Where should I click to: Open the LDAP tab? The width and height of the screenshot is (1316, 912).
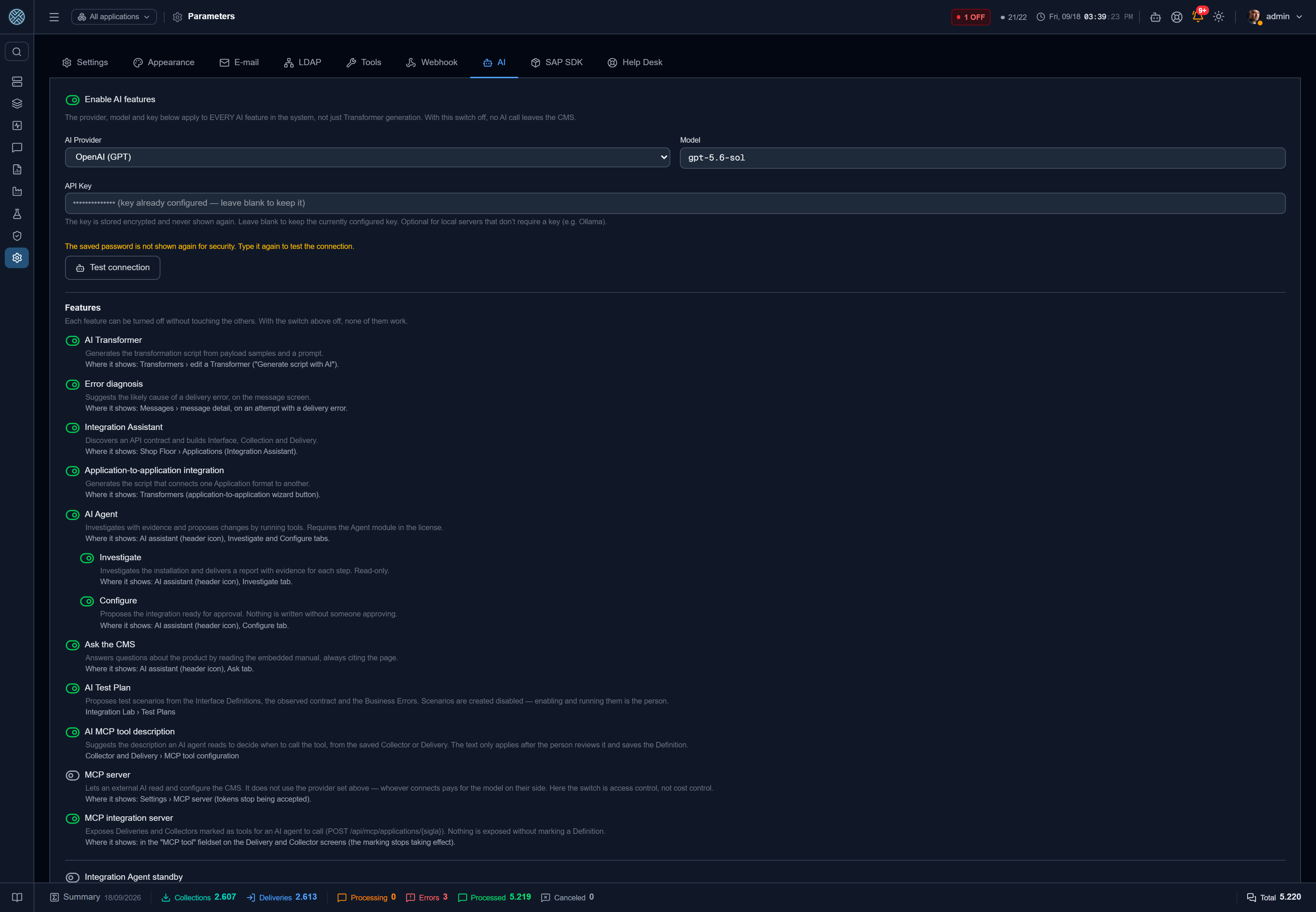(303, 62)
